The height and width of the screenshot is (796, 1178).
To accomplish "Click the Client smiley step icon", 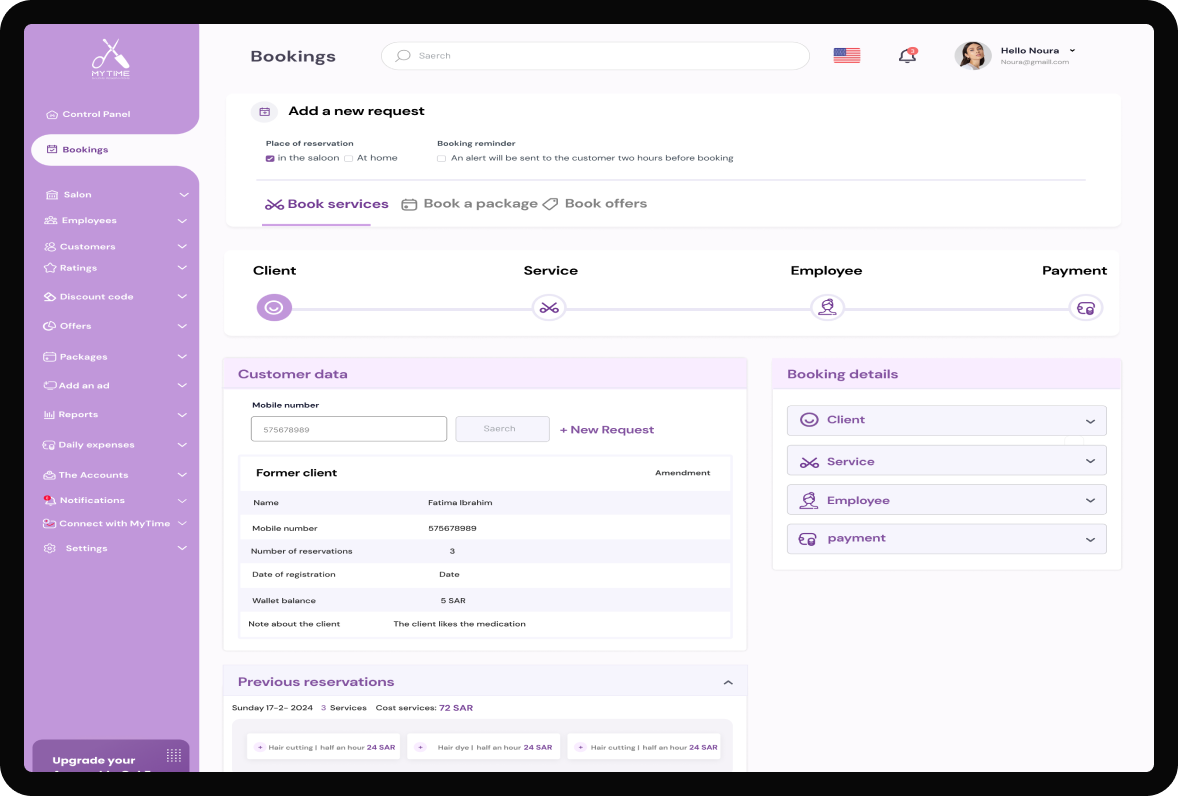I will [x=274, y=307].
